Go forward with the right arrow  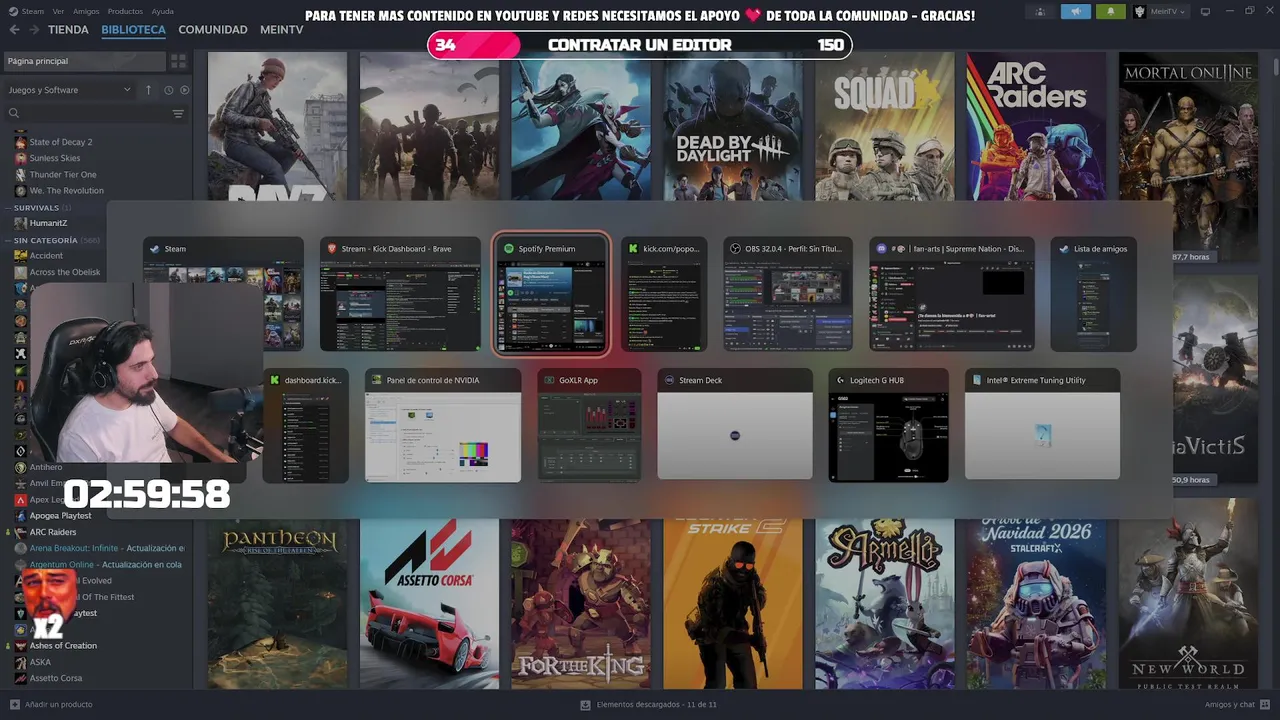35,30
